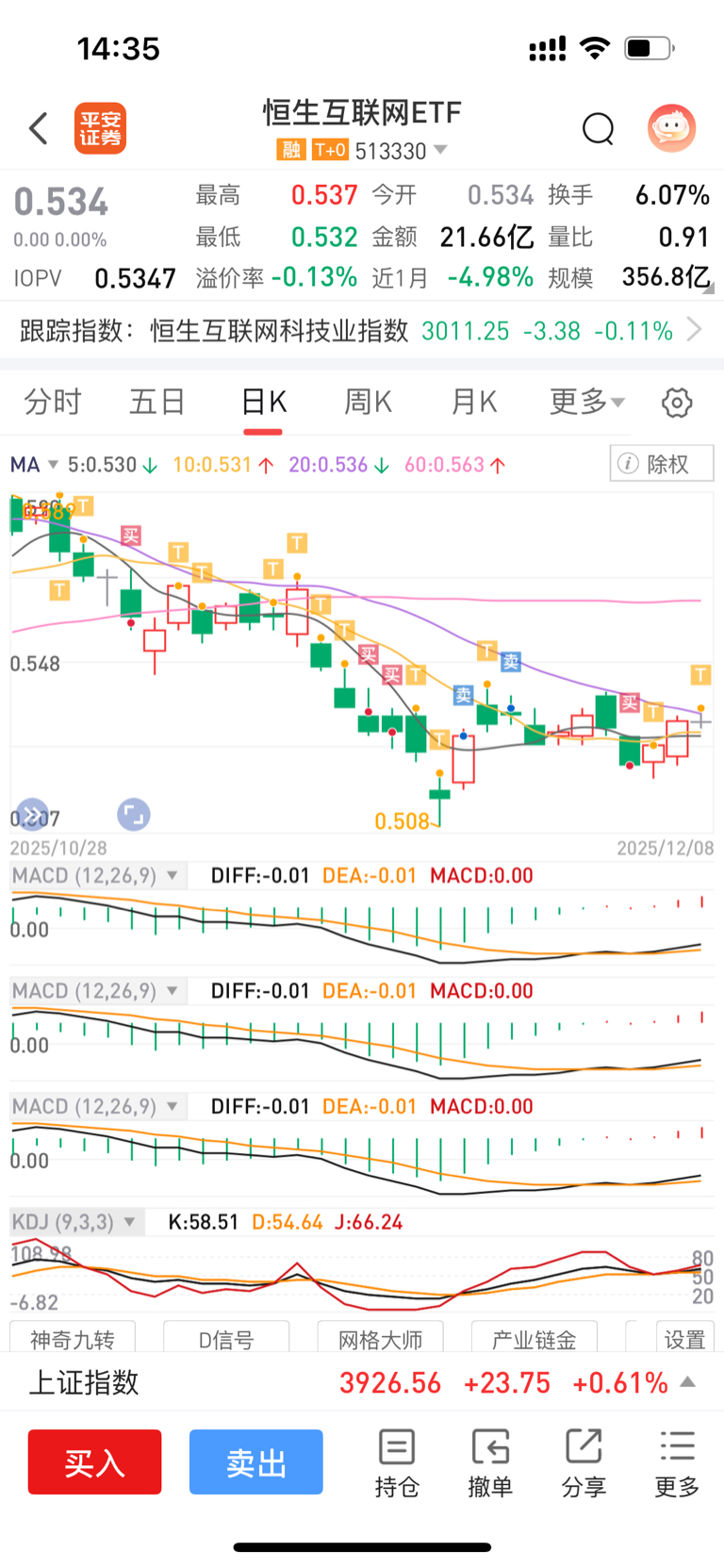Image resolution: width=724 pixels, height=1568 pixels.
Task: Tap the back arrow
Action: point(39,128)
